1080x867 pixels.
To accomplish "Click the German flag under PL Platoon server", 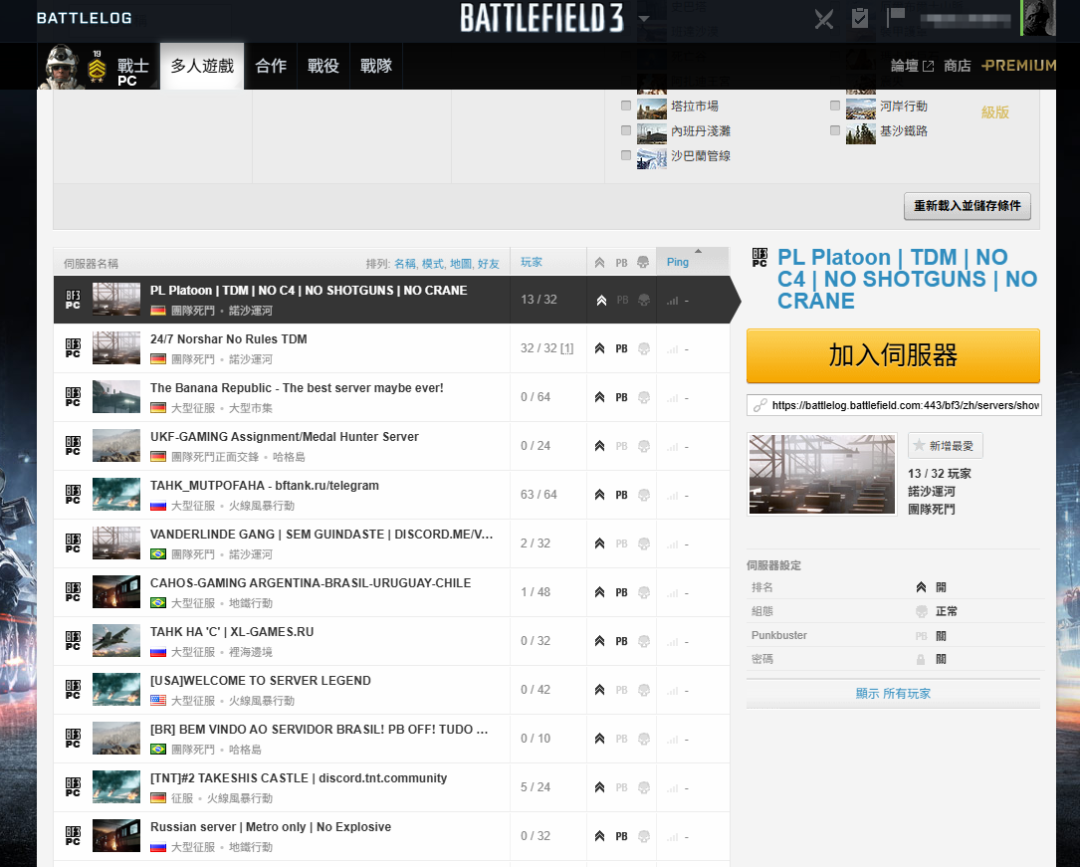I will coord(158,311).
